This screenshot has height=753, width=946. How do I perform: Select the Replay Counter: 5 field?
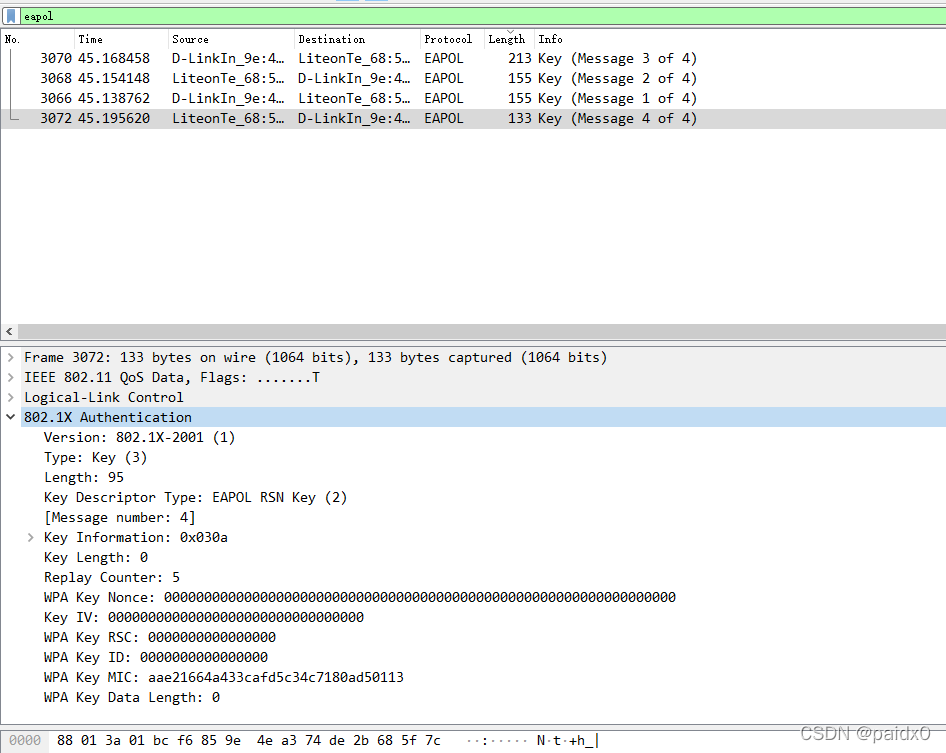point(112,577)
